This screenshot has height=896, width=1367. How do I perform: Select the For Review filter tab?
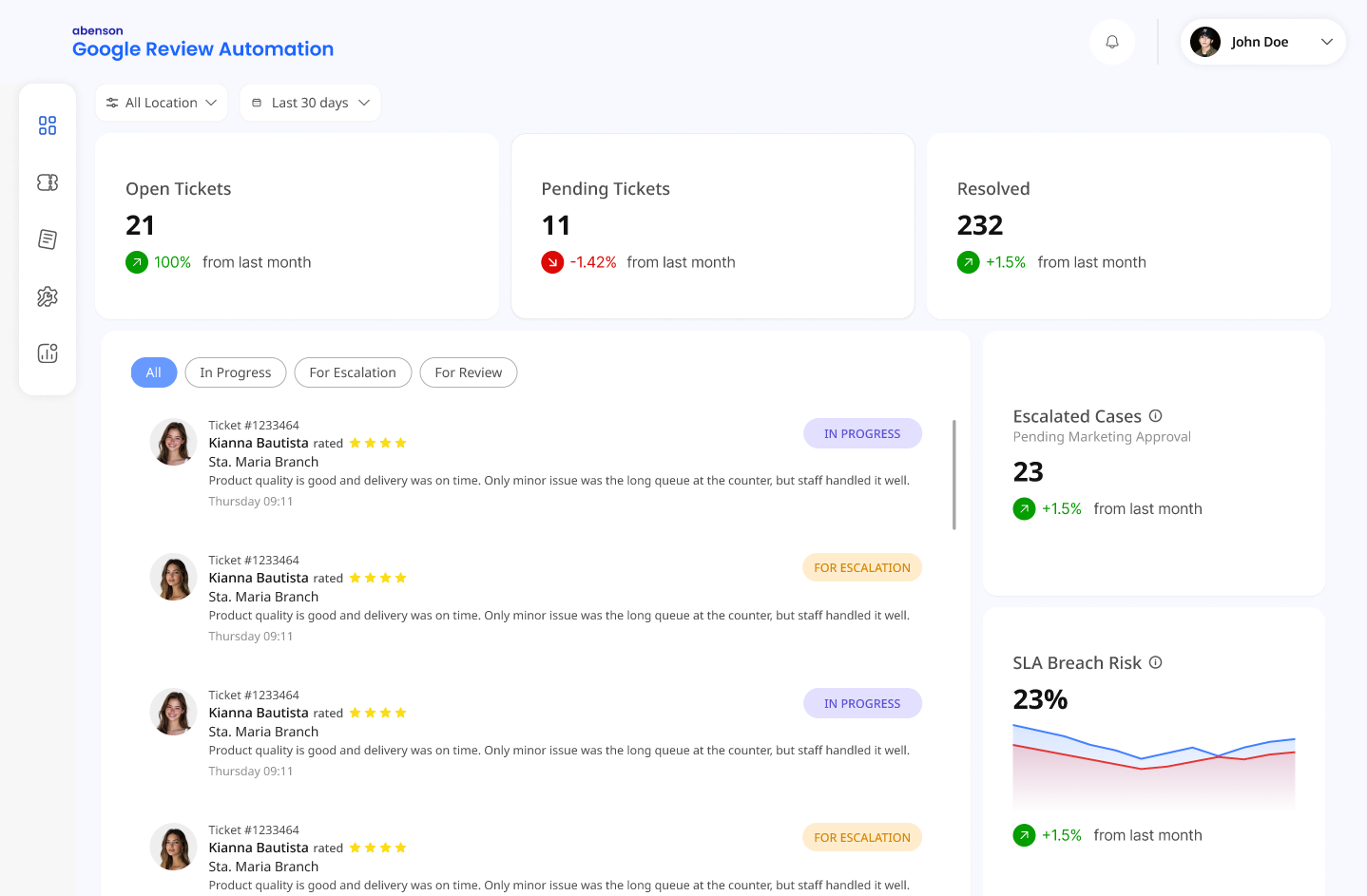469,372
